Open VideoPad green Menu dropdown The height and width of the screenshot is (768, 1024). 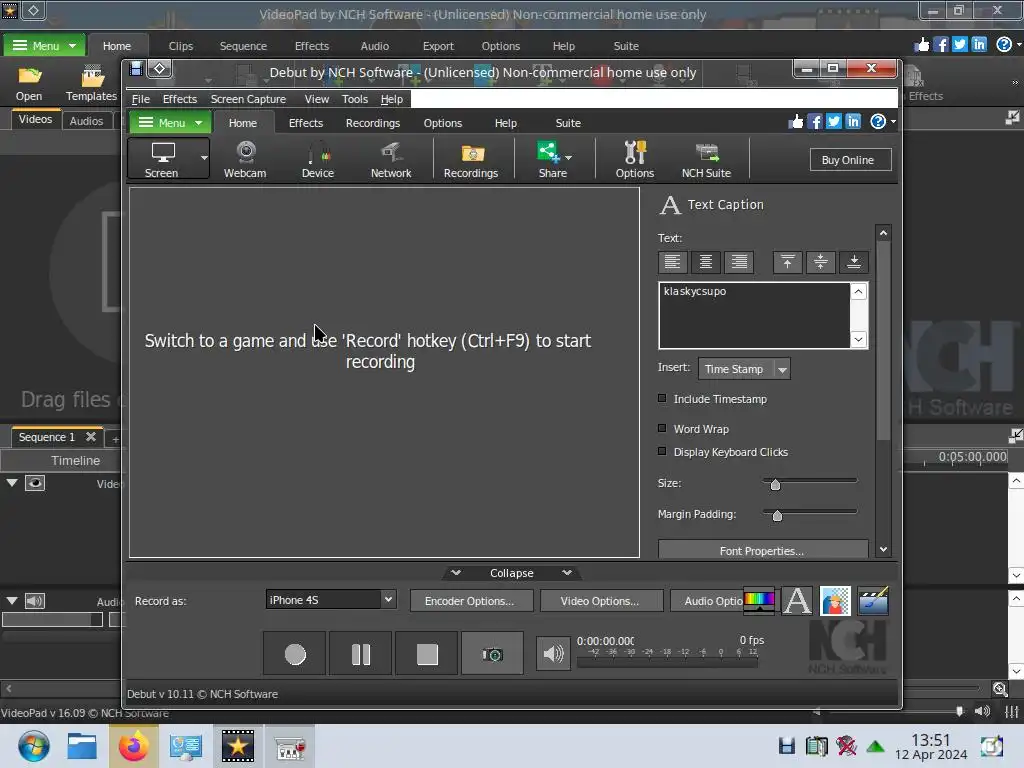(44, 46)
